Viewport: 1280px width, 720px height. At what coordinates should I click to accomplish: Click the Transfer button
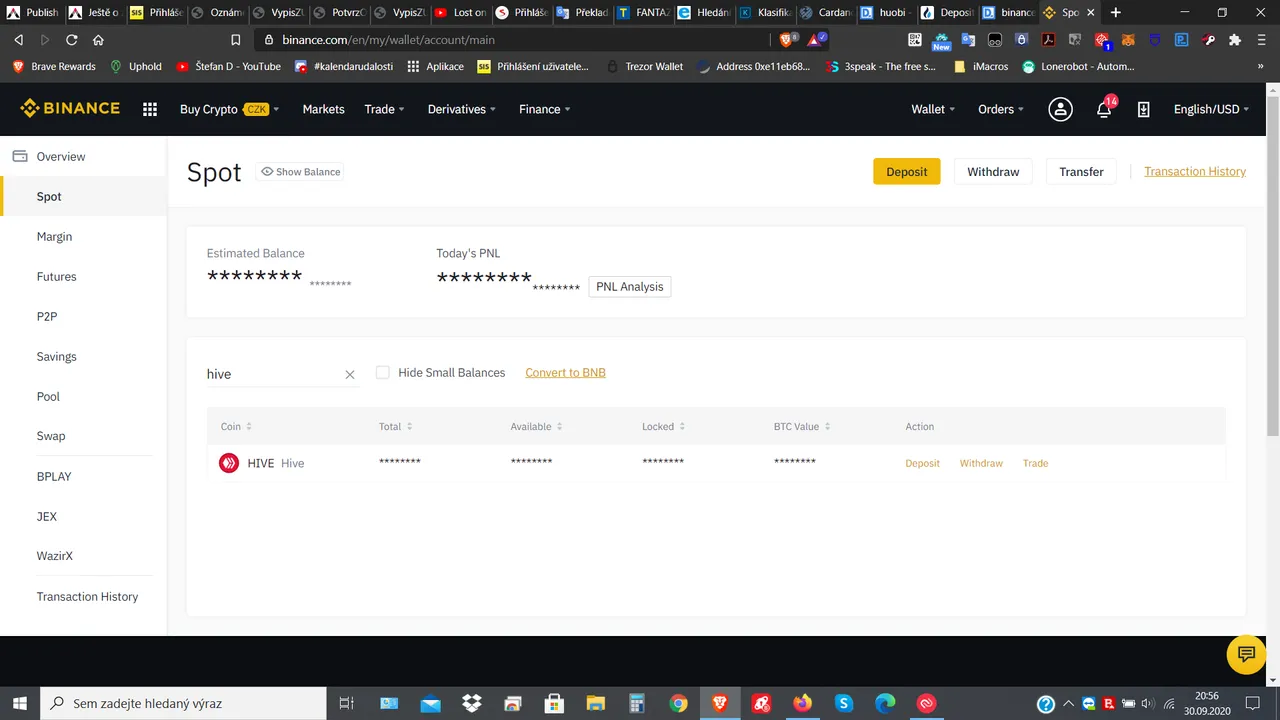(x=1081, y=172)
